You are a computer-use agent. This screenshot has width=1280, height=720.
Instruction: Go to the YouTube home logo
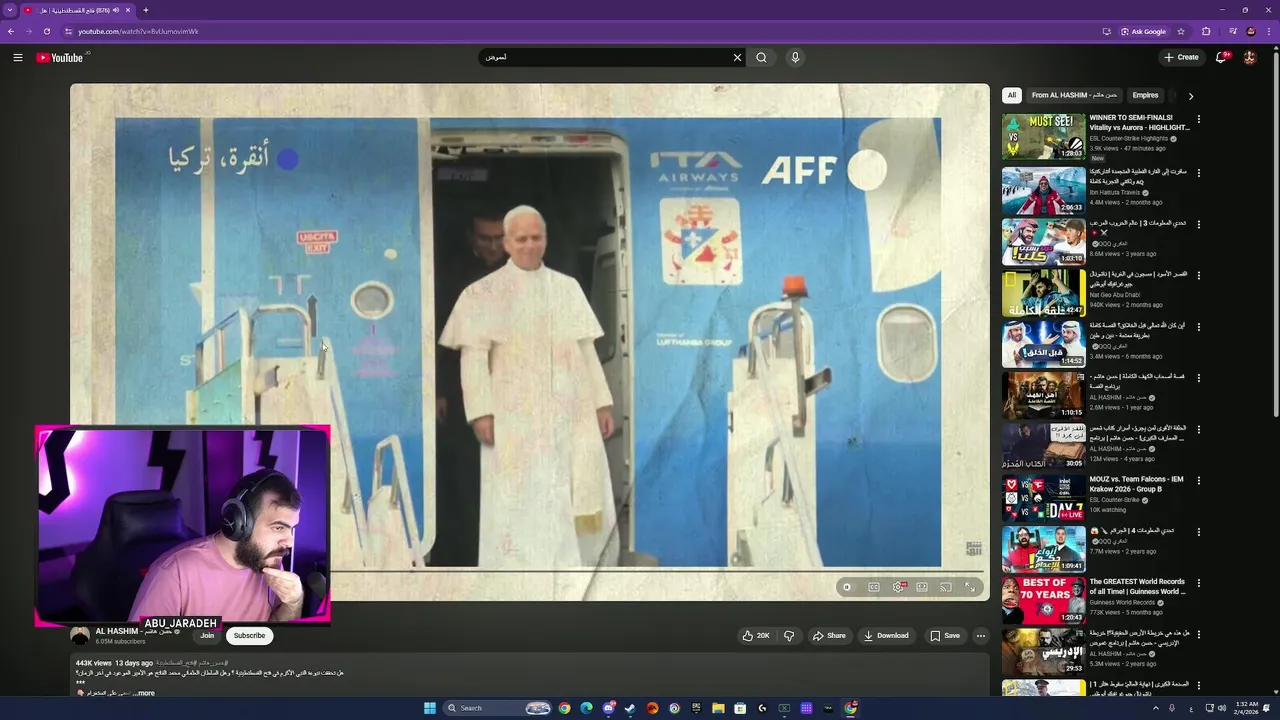point(60,57)
